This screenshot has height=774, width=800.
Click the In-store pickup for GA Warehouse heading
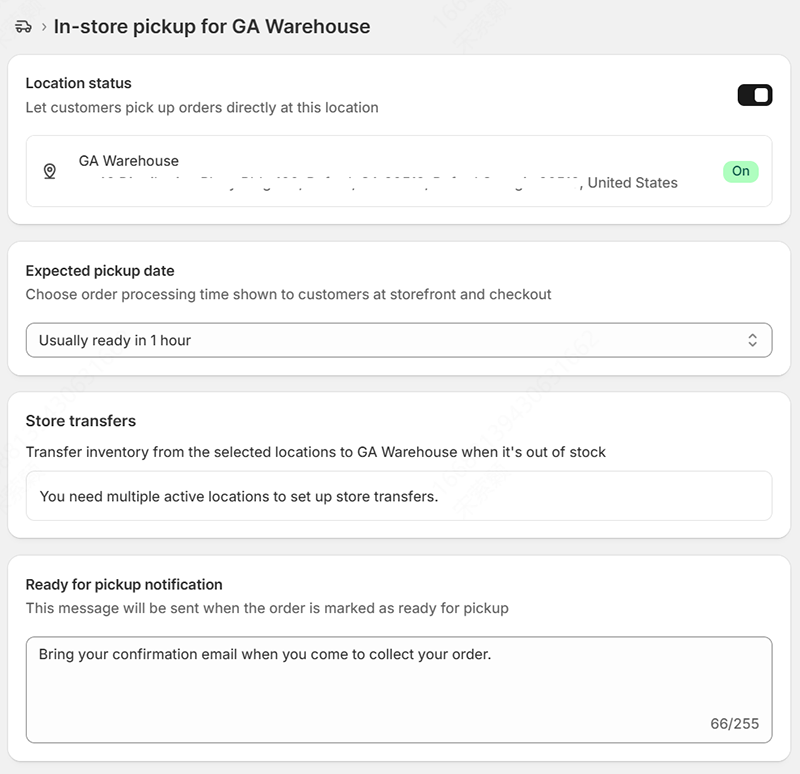212,27
